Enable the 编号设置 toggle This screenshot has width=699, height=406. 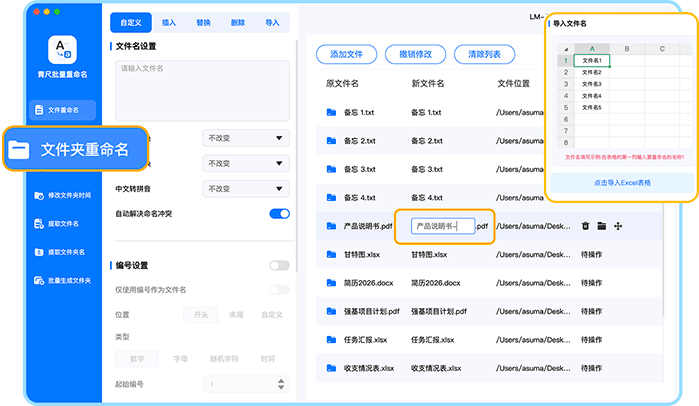[279, 265]
